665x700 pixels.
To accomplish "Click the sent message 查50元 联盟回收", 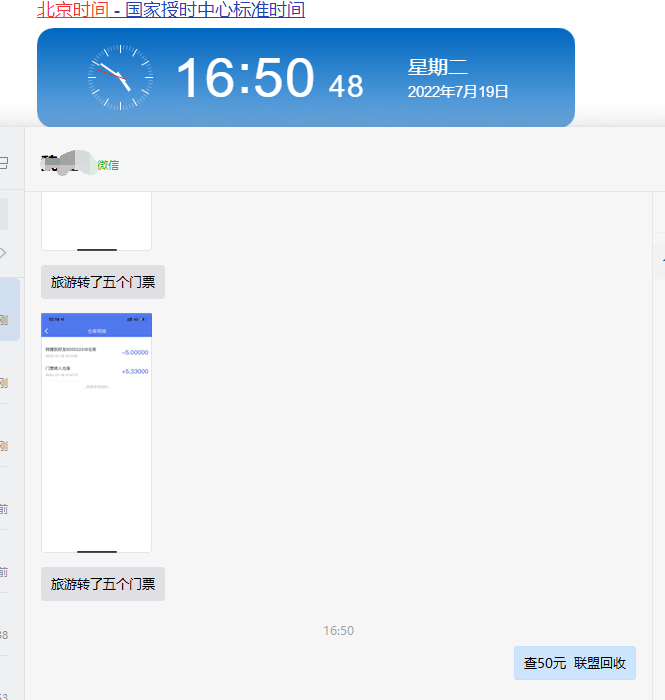I will (574, 663).
